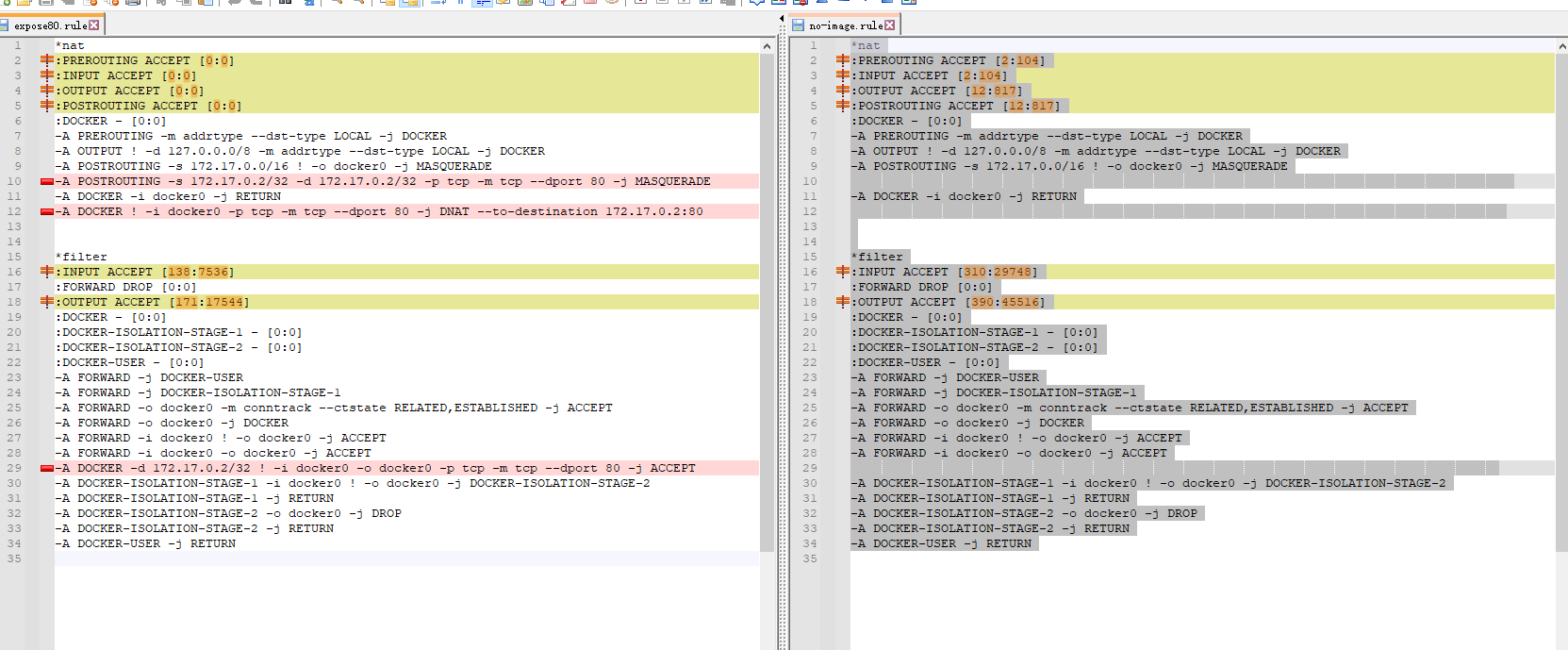The height and width of the screenshot is (650, 1568).
Task: Click red removed-line marker on left line 10
Action: (46, 181)
